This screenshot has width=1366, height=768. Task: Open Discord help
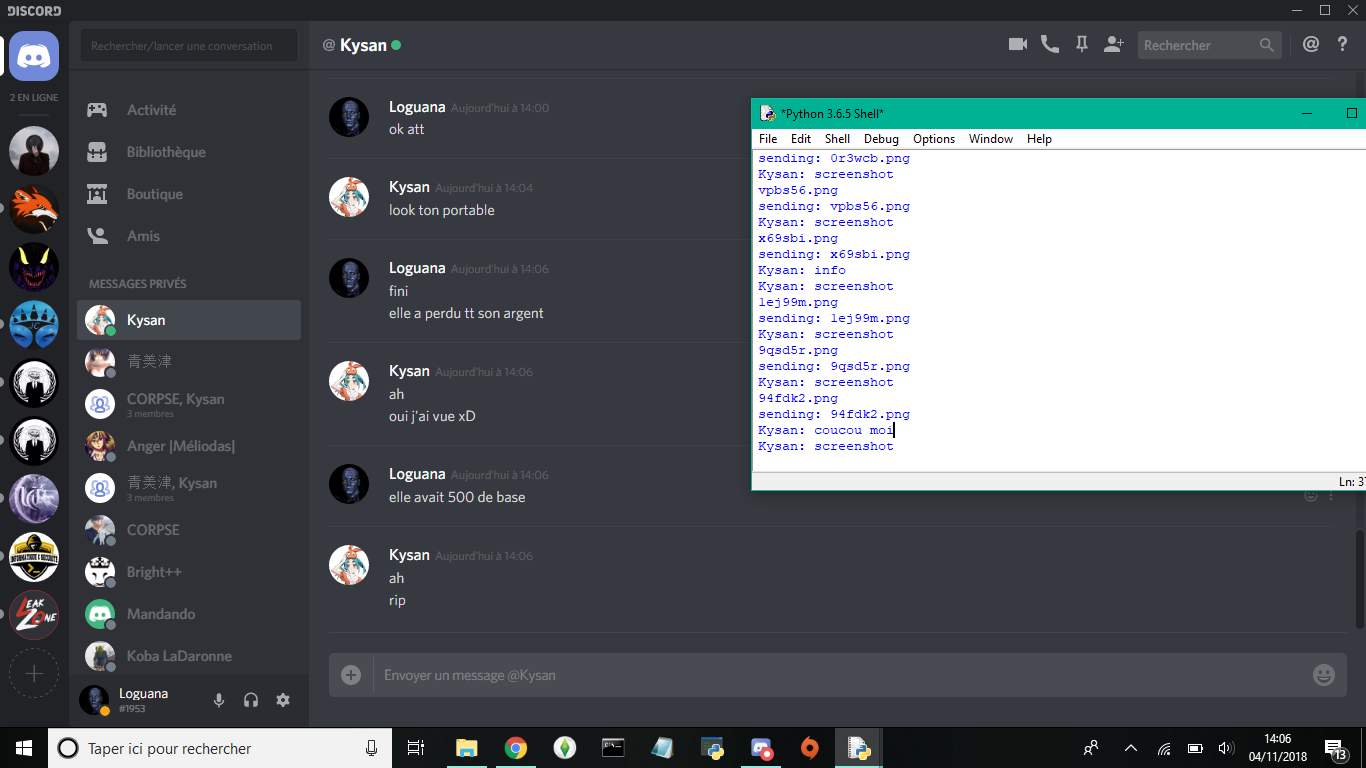click(1343, 45)
